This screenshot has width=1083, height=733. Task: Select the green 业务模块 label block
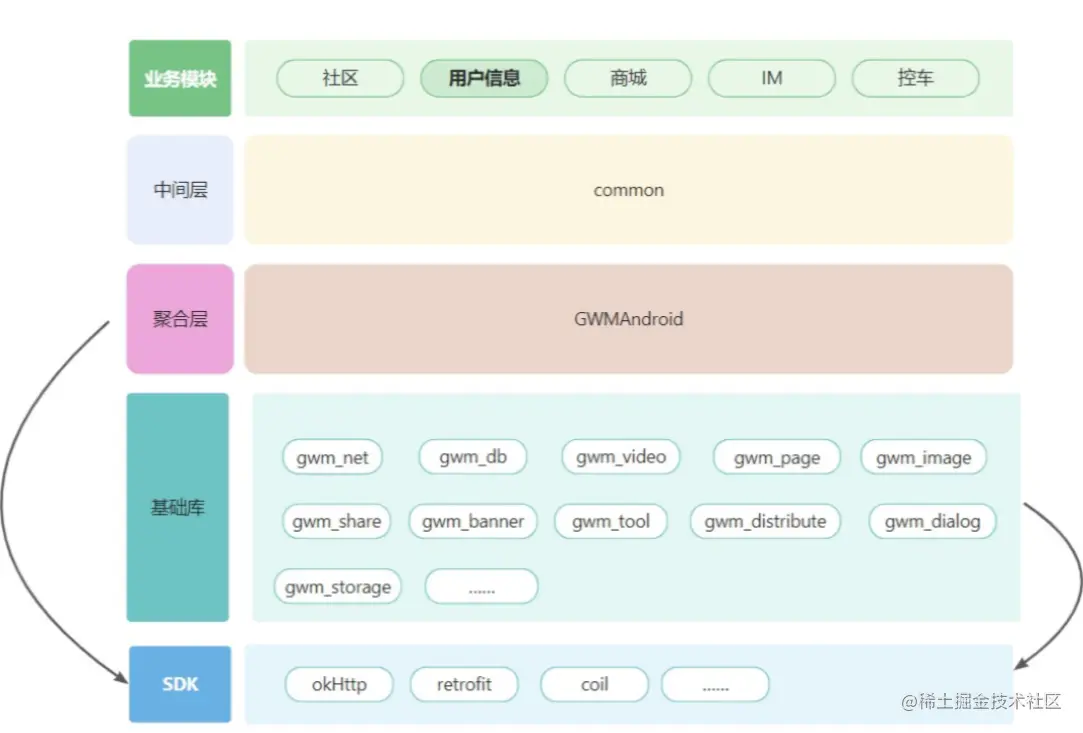(x=180, y=78)
